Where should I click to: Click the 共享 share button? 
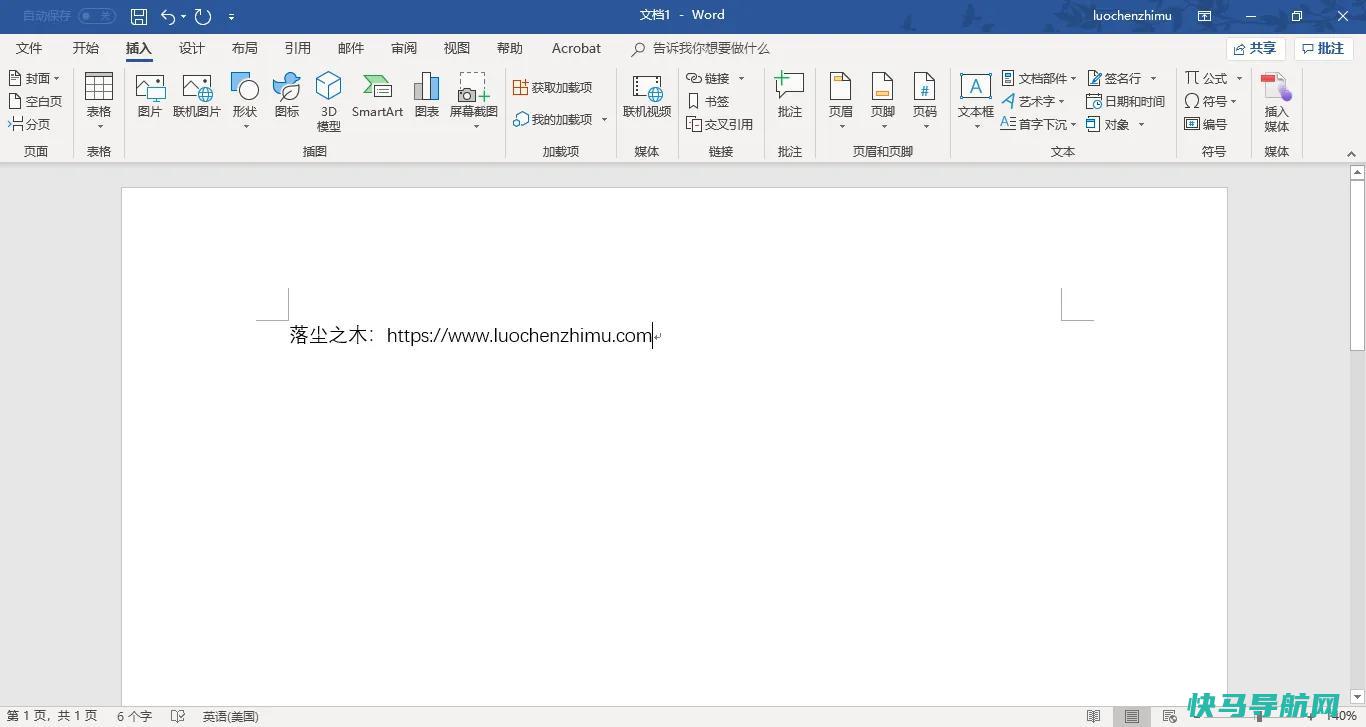click(x=1255, y=48)
